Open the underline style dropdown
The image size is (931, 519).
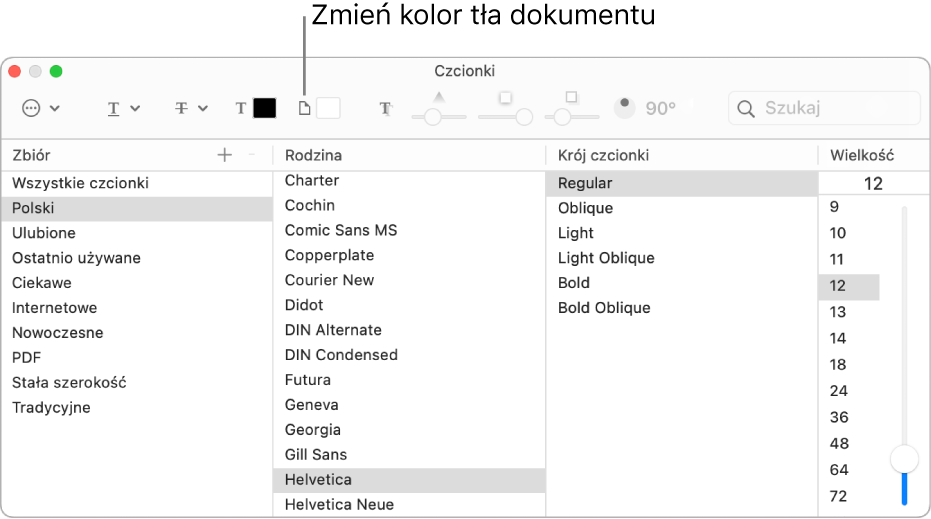point(124,108)
